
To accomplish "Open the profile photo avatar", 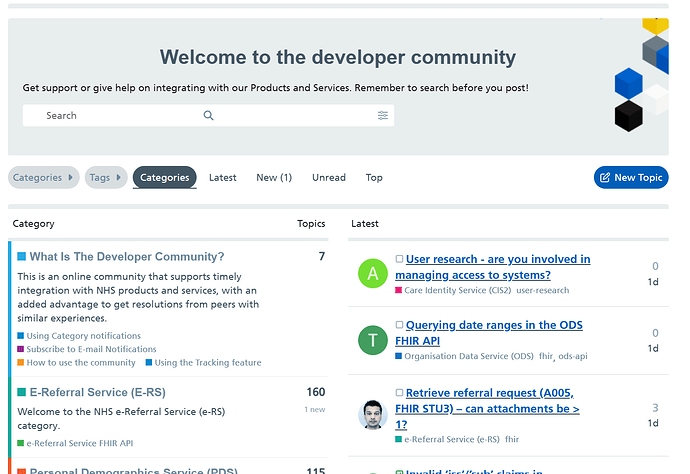I will tap(372, 415).
